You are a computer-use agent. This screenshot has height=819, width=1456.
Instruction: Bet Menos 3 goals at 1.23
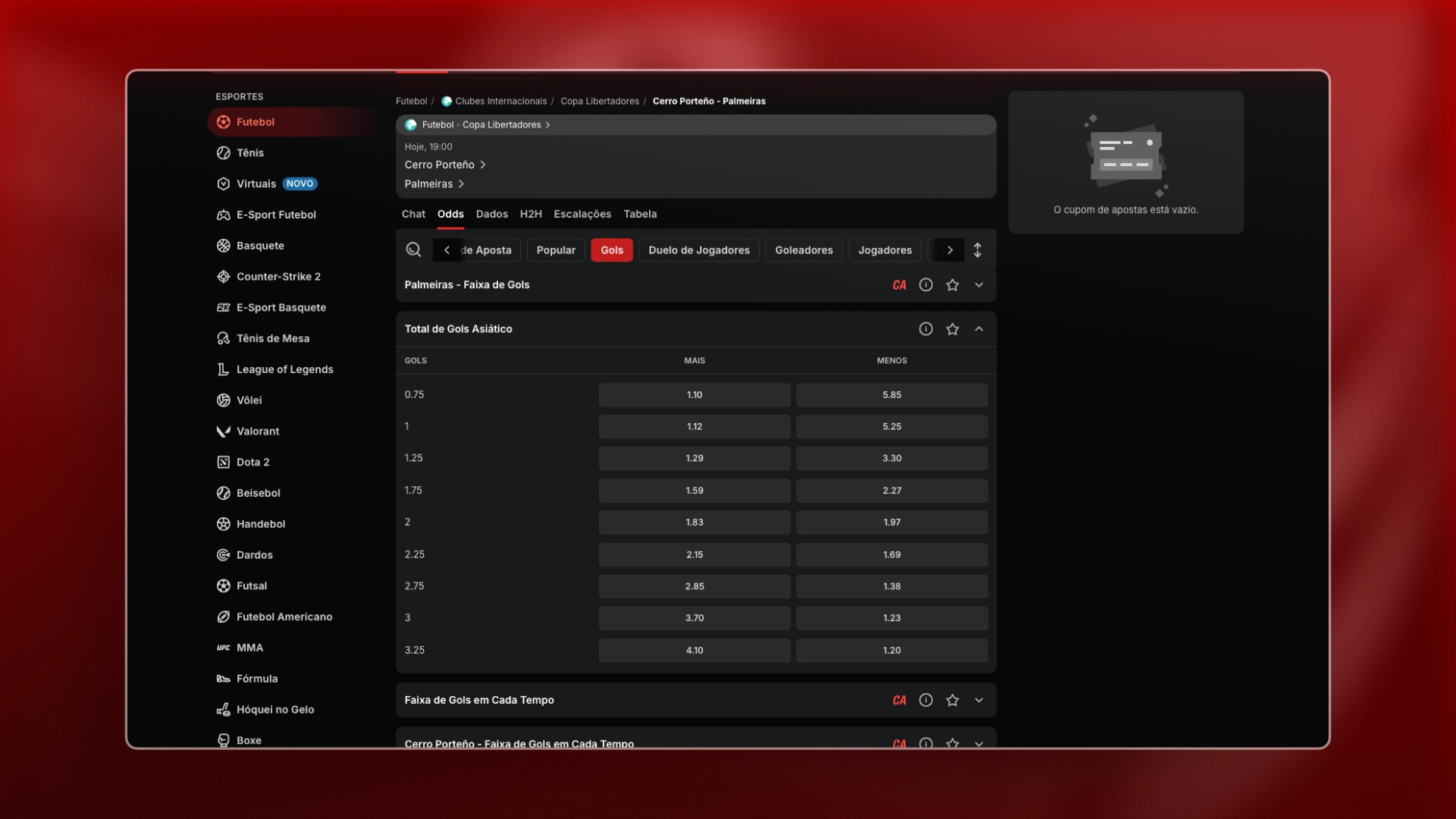tap(892, 618)
